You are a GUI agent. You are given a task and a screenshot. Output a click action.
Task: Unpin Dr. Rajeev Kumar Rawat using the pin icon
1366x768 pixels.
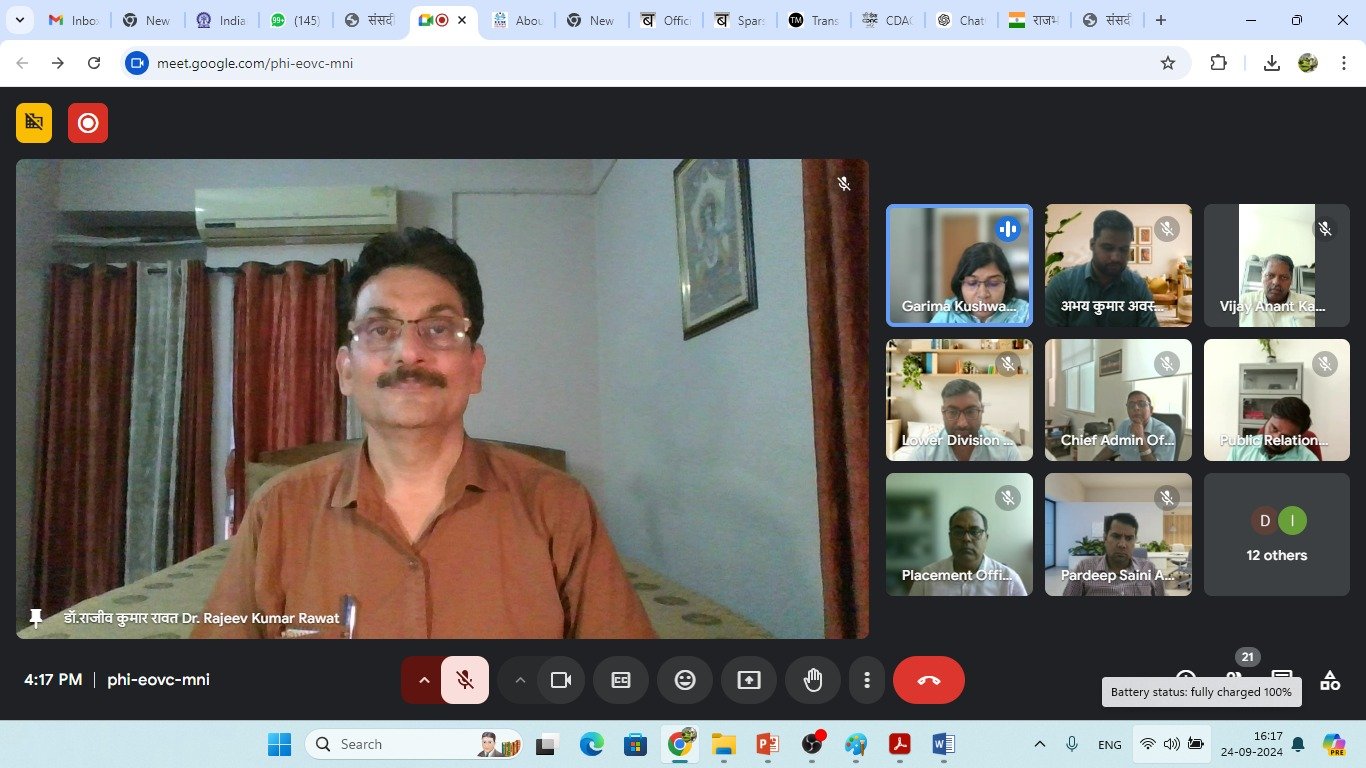tap(36, 618)
